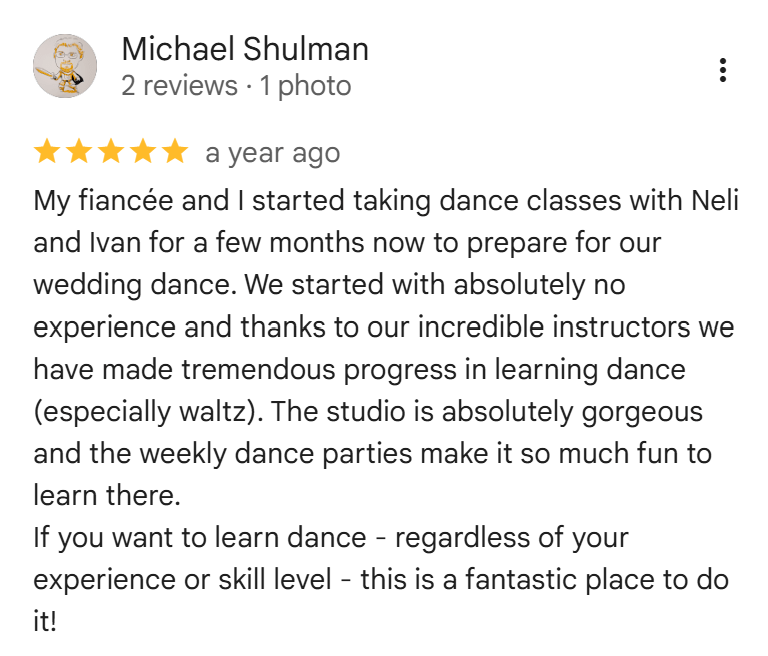Click the name "Neli" in the review
Screen dimensions: 768x656
(715, 201)
